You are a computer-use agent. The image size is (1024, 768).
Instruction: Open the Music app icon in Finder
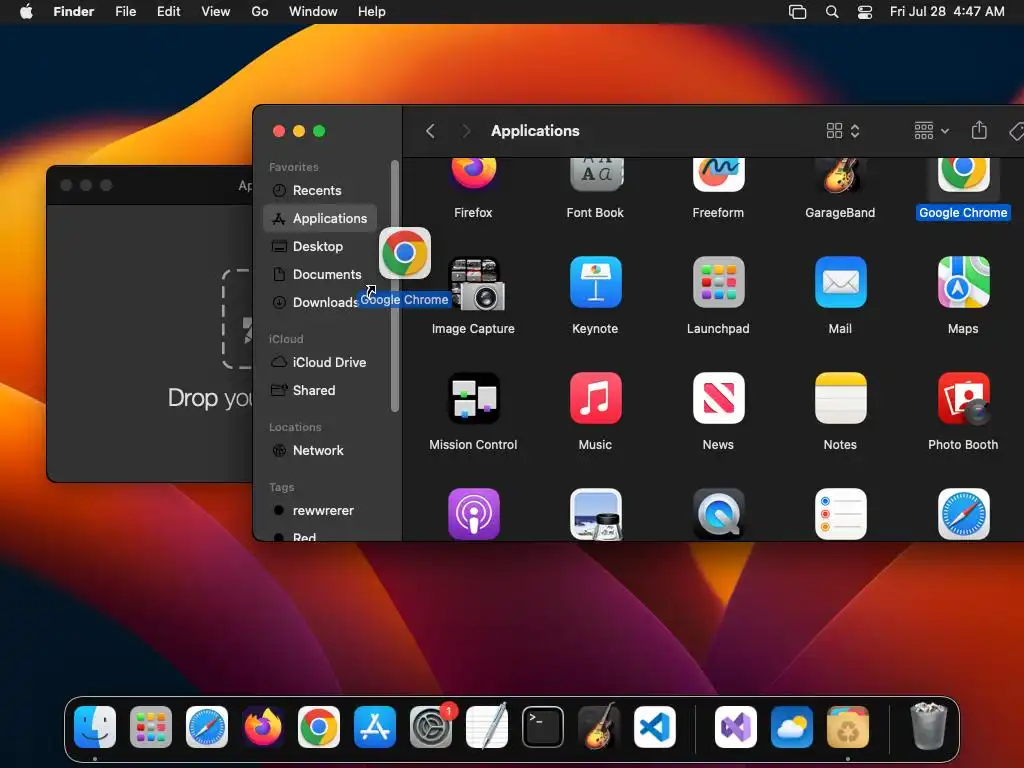(596, 398)
